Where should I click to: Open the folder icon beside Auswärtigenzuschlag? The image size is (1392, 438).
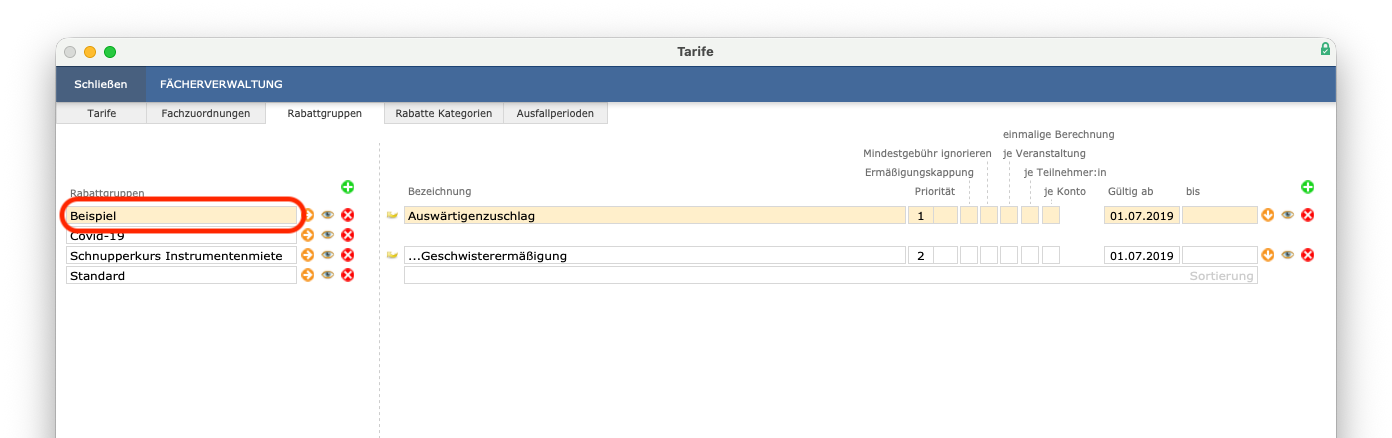[392, 215]
